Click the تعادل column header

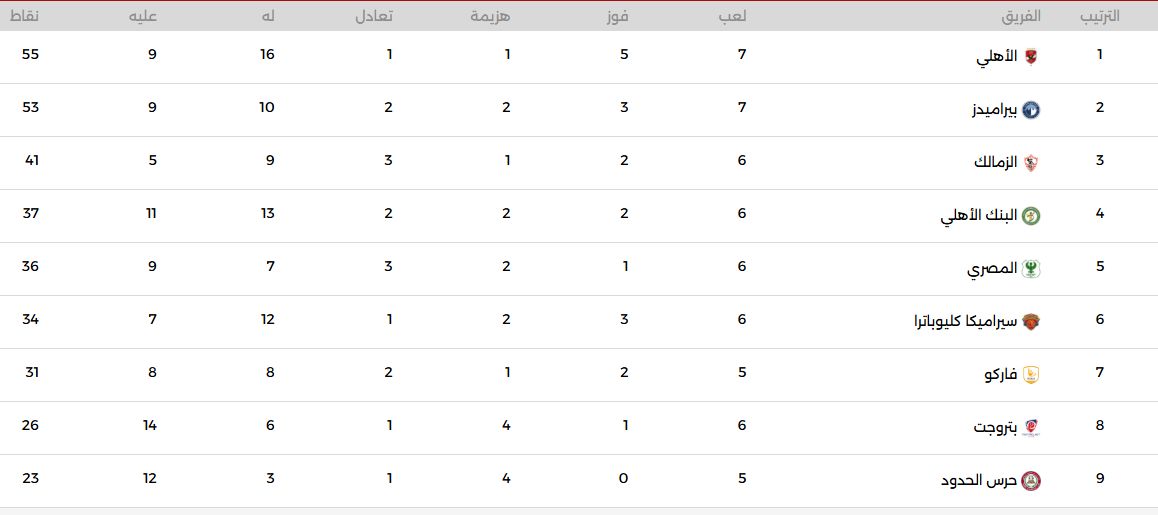(x=374, y=16)
